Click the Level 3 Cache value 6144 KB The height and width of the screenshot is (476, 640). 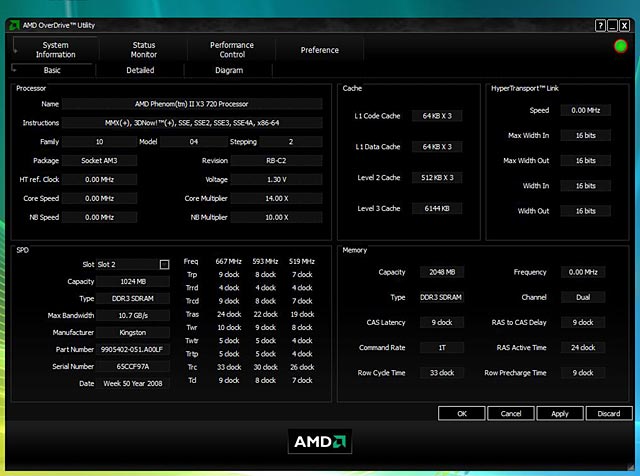(x=437, y=209)
